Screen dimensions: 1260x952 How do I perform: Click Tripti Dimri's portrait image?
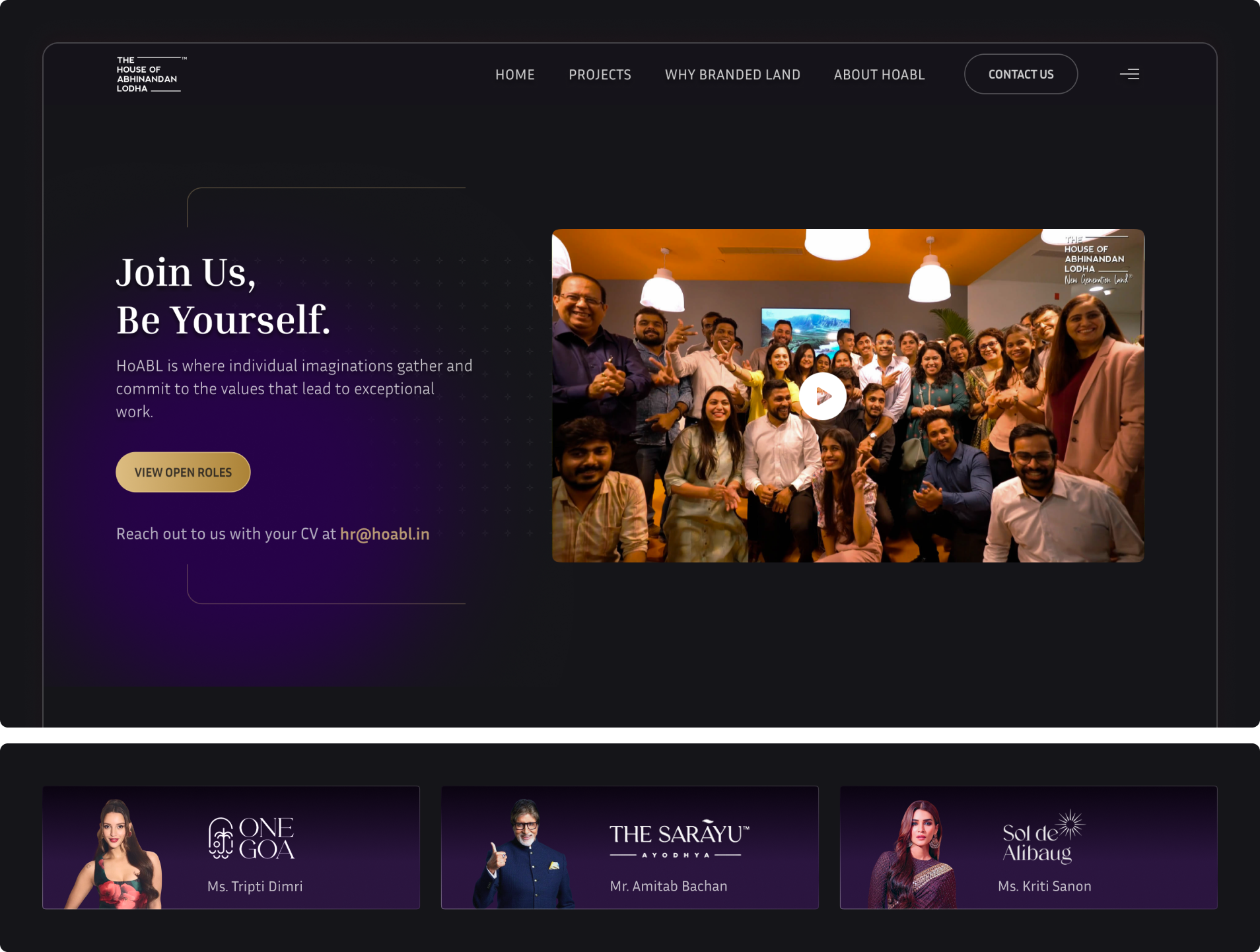(x=115, y=854)
